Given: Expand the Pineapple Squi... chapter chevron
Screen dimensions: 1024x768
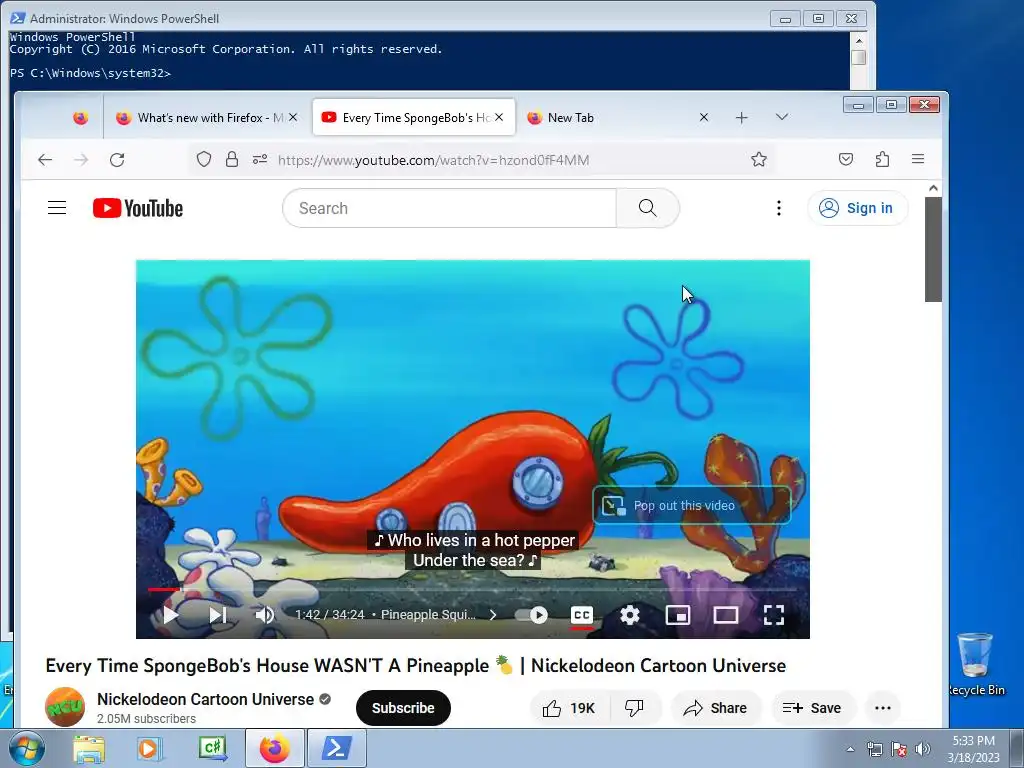Looking at the screenshot, I should point(493,615).
